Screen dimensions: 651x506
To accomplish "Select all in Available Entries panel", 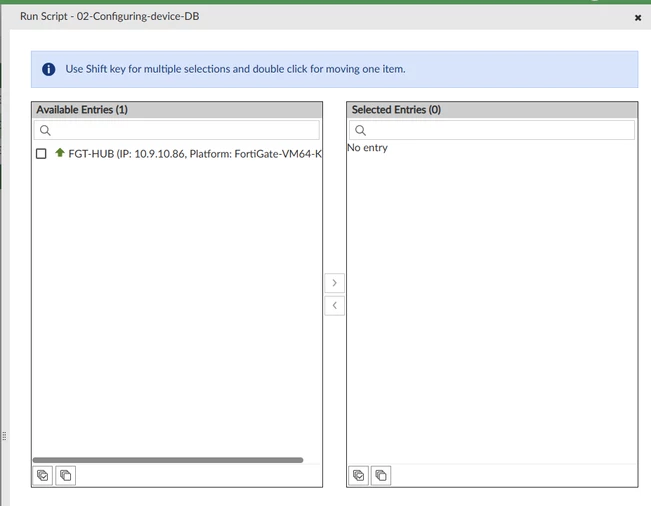I will pos(43,475).
